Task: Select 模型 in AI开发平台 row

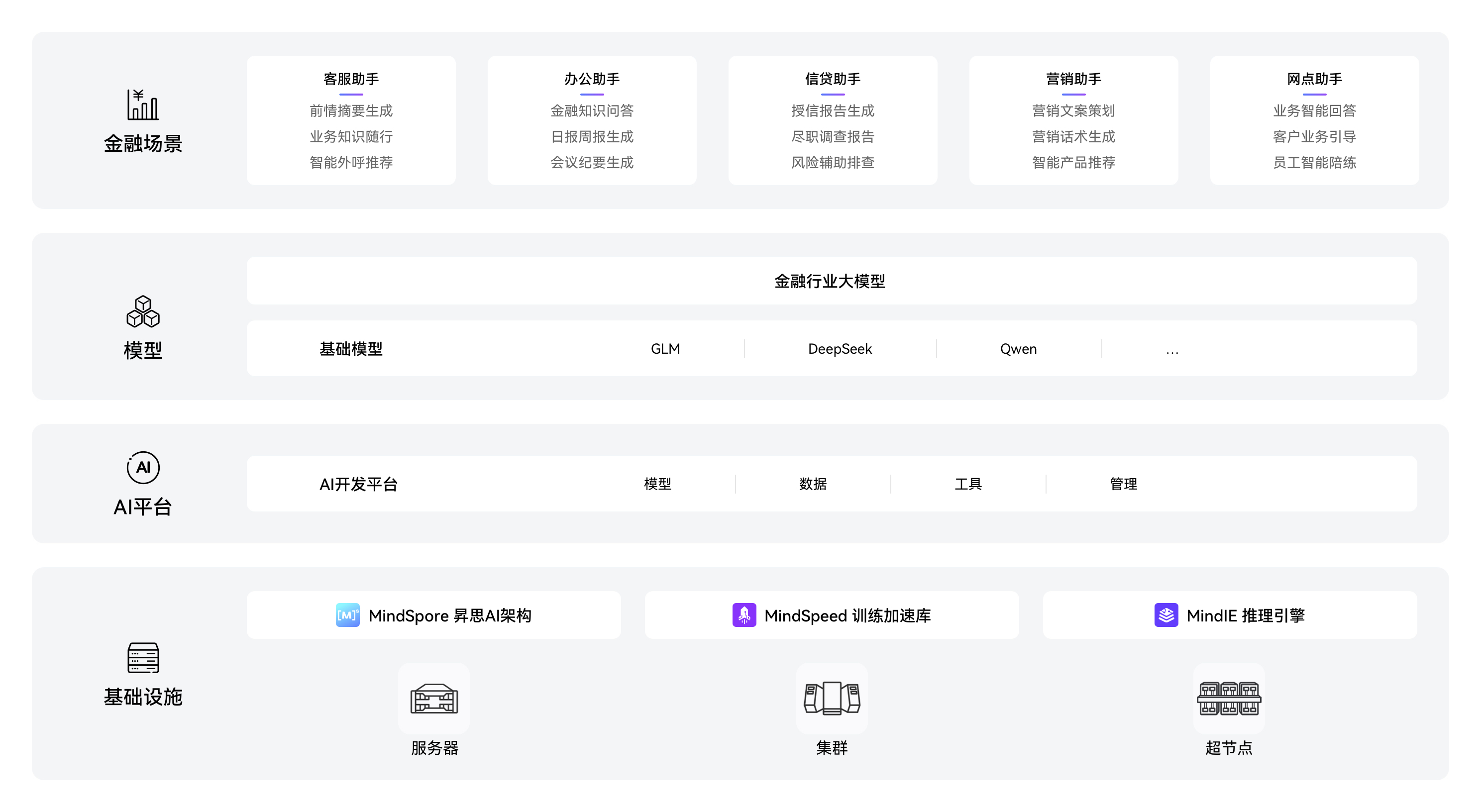Action: click(658, 484)
